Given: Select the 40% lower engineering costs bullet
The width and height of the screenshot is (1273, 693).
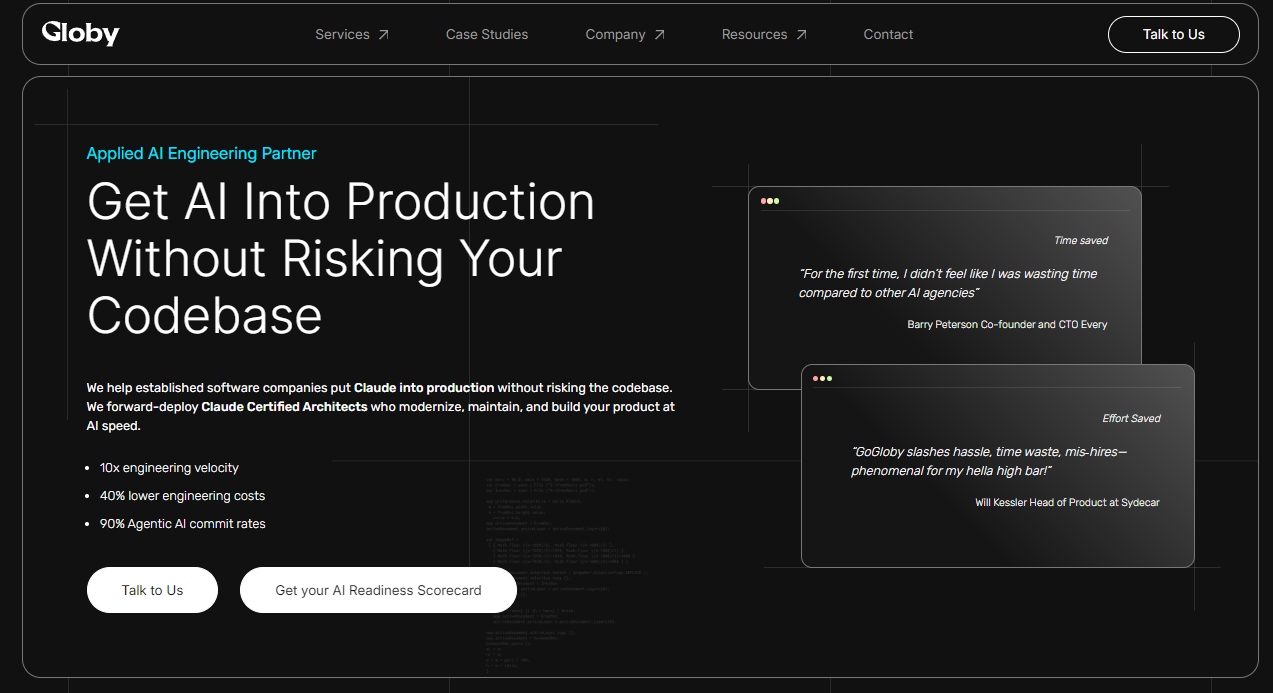Looking at the screenshot, I should (x=182, y=496).
